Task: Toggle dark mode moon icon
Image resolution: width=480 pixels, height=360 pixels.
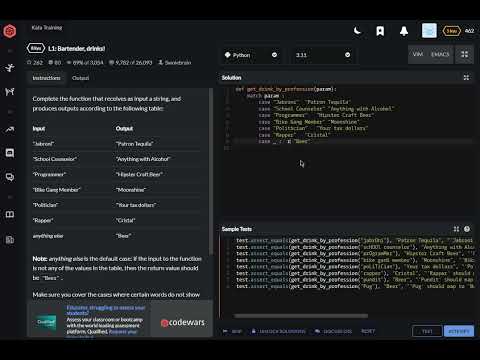Action: coord(357,31)
